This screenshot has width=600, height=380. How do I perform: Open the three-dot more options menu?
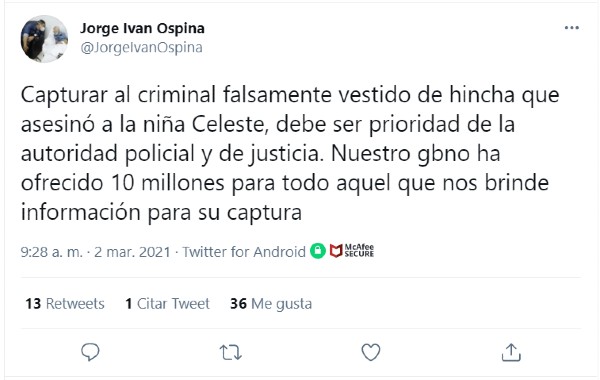(x=572, y=28)
